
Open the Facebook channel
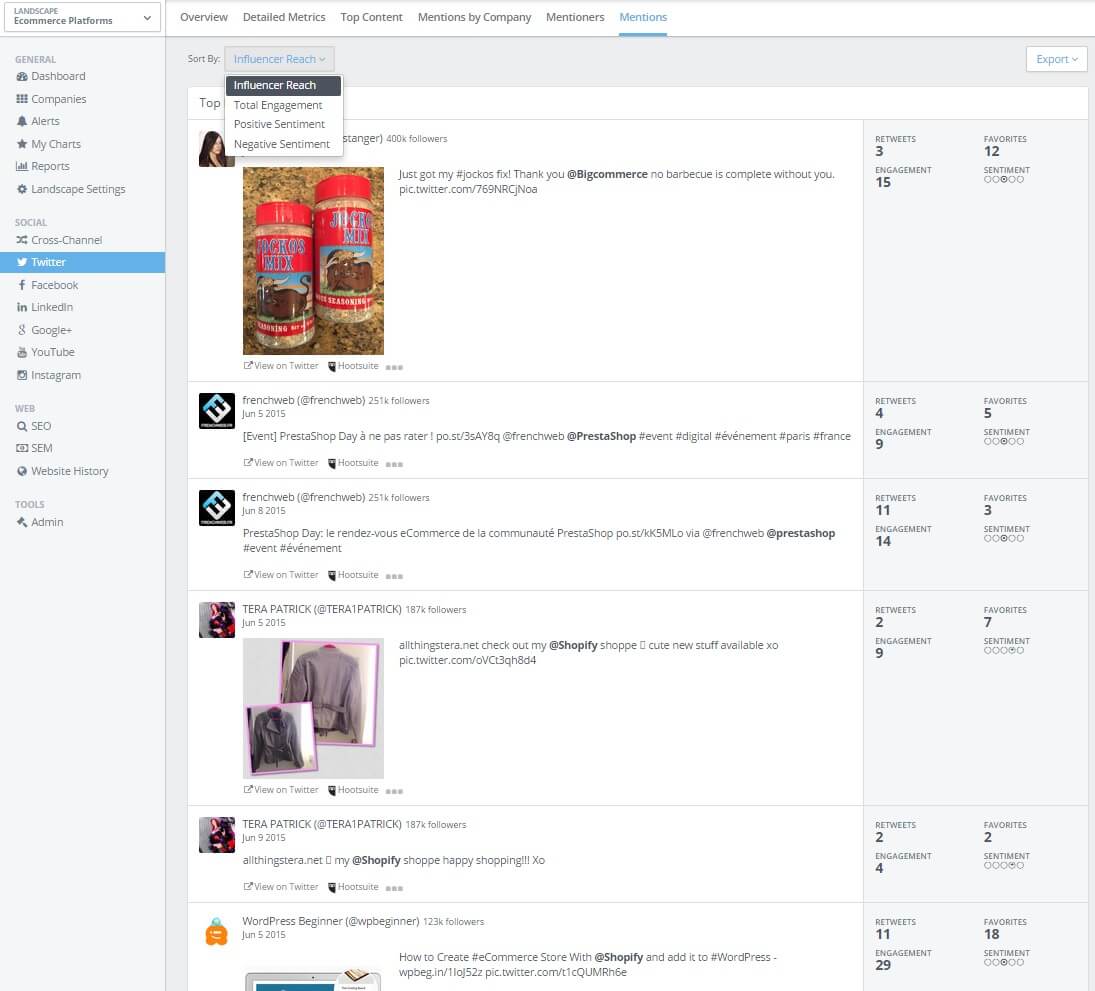[47, 285]
